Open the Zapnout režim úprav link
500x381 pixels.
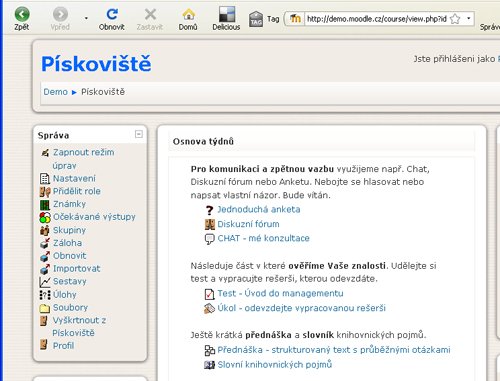(x=83, y=159)
